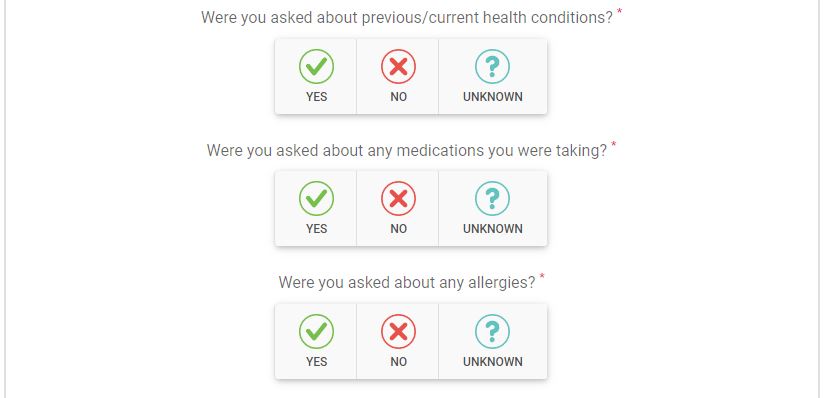The width and height of the screenshot is (826, 398).
Task: Pick UNKNOWN label for asked about allergies
Action: click(493, 362)
